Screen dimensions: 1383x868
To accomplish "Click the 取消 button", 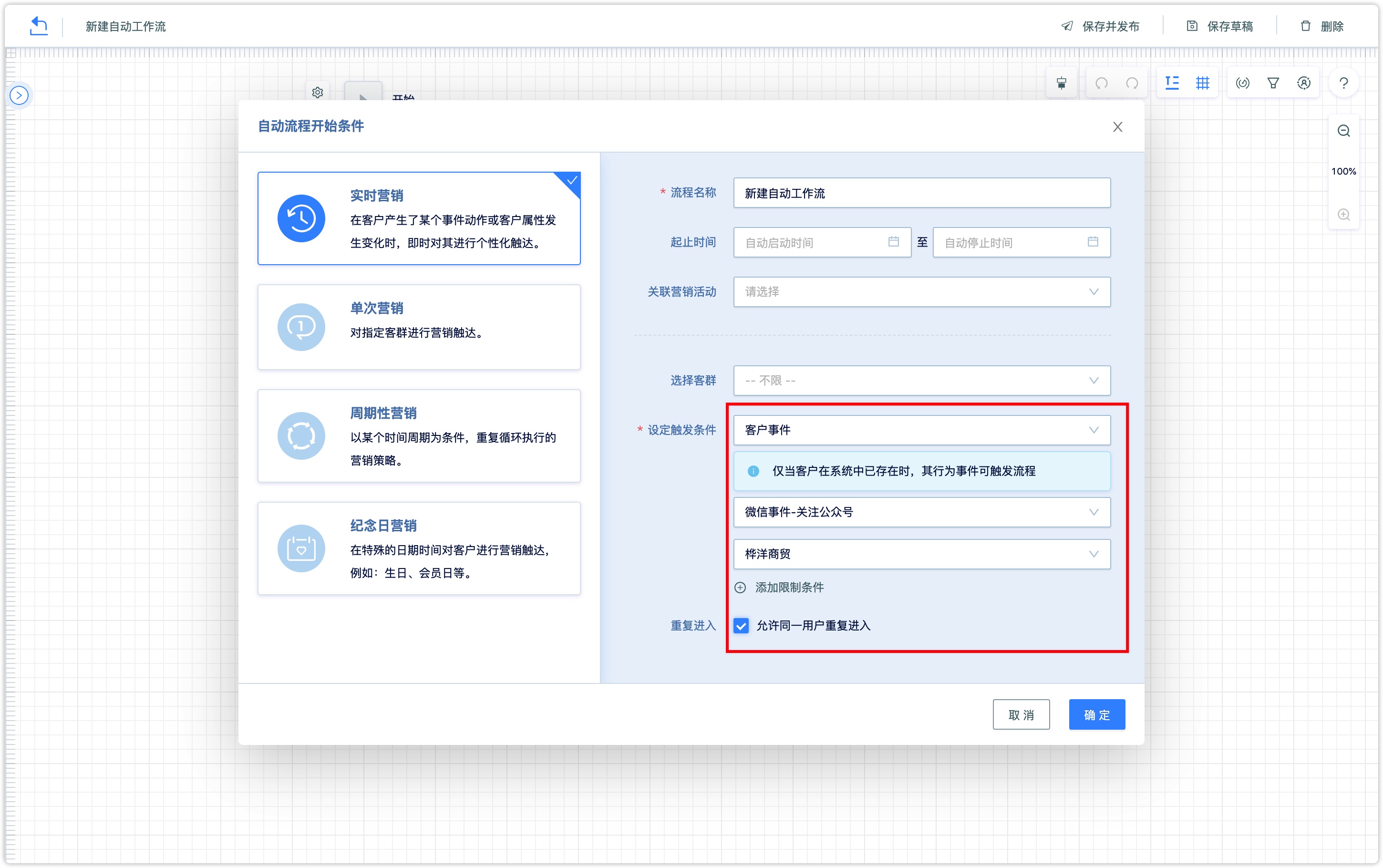I will (x=1021, y=715).
